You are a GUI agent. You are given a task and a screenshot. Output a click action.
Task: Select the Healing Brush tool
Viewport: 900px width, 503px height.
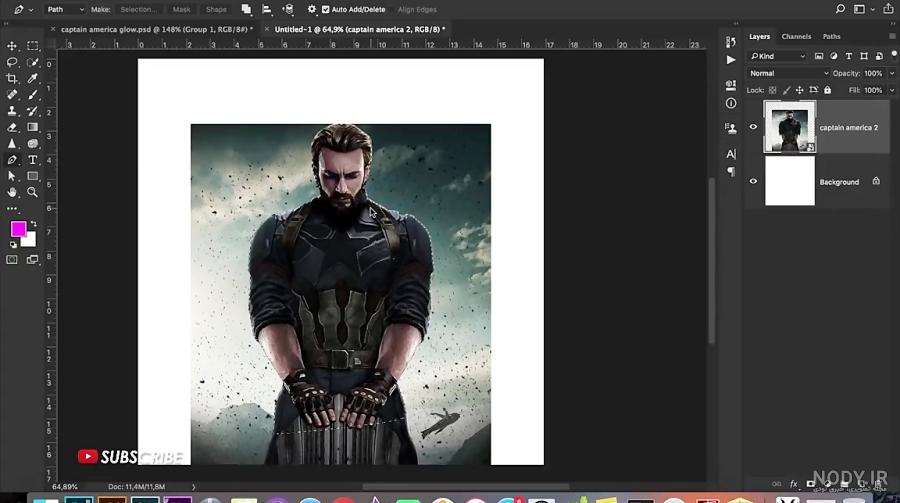pyautogui.click(x=11, y=95)
